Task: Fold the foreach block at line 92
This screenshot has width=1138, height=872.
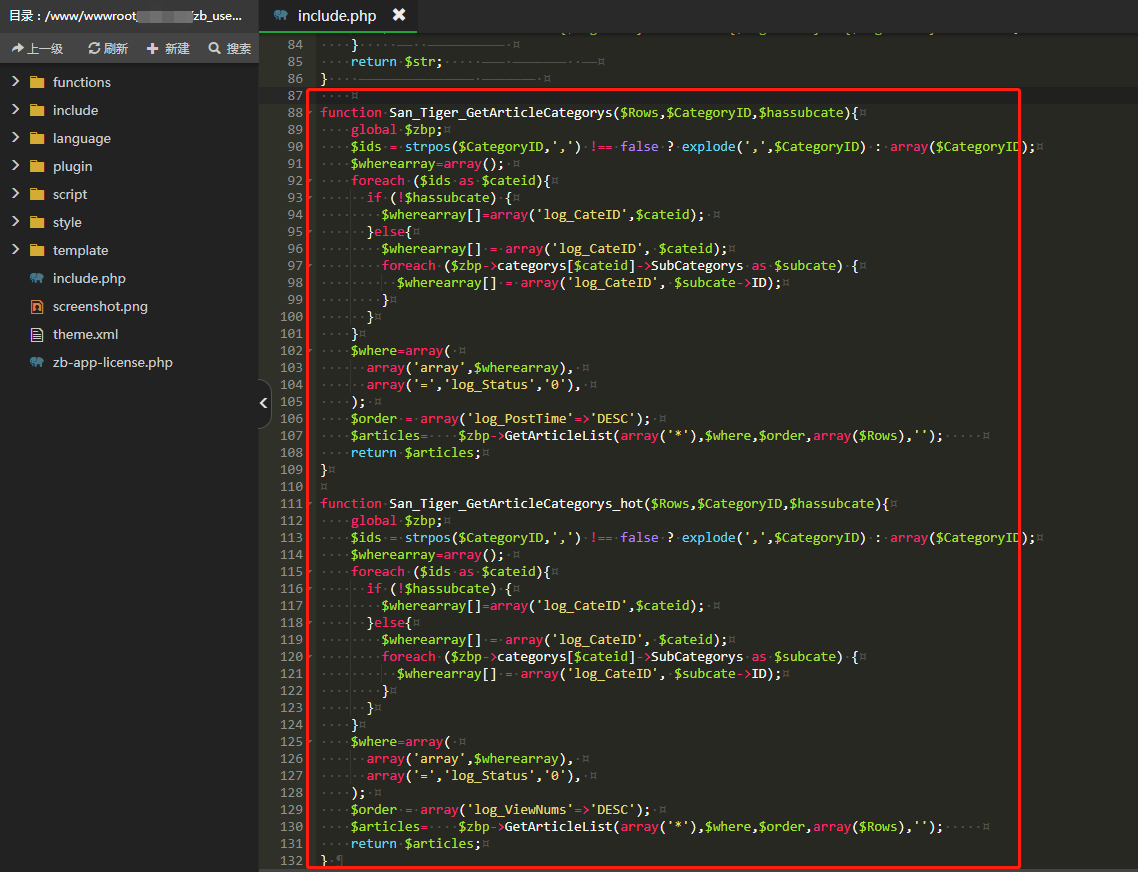Action: [x=311, y=181]
